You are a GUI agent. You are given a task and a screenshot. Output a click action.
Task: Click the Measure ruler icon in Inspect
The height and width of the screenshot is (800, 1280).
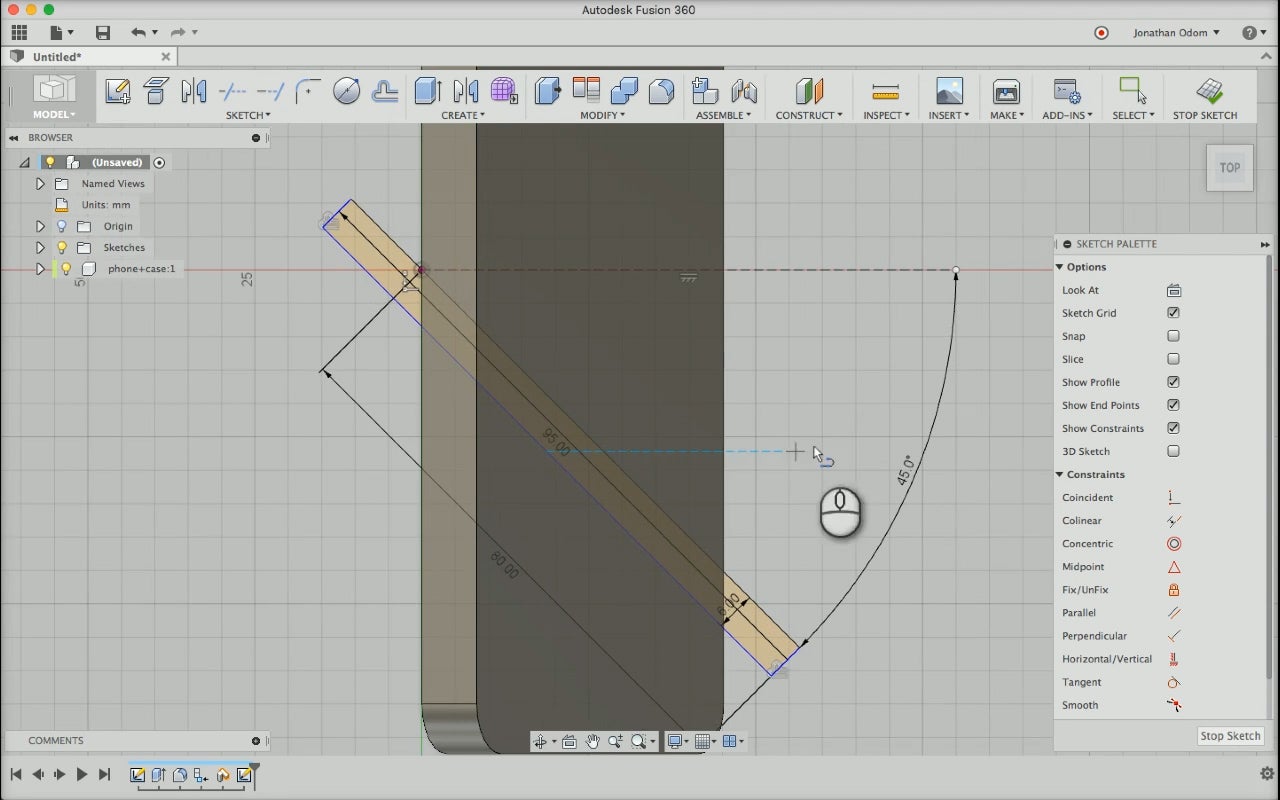click(885, 91)
